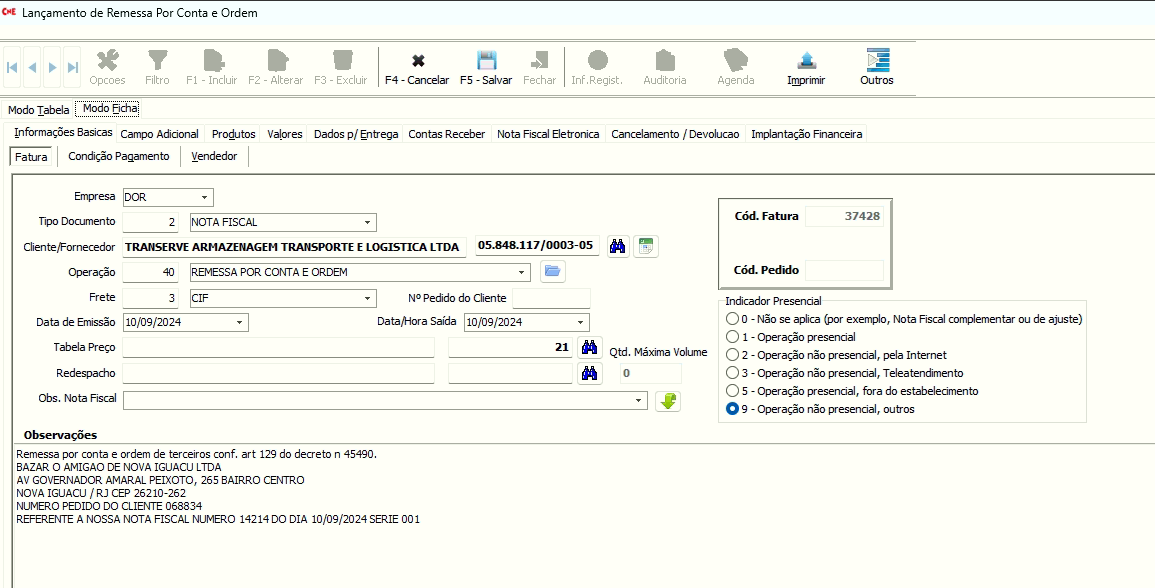The image size is (1155, 588).
Task: Switch to the Produtos tab
Action: pyautogui.click(x=233, y=134)
